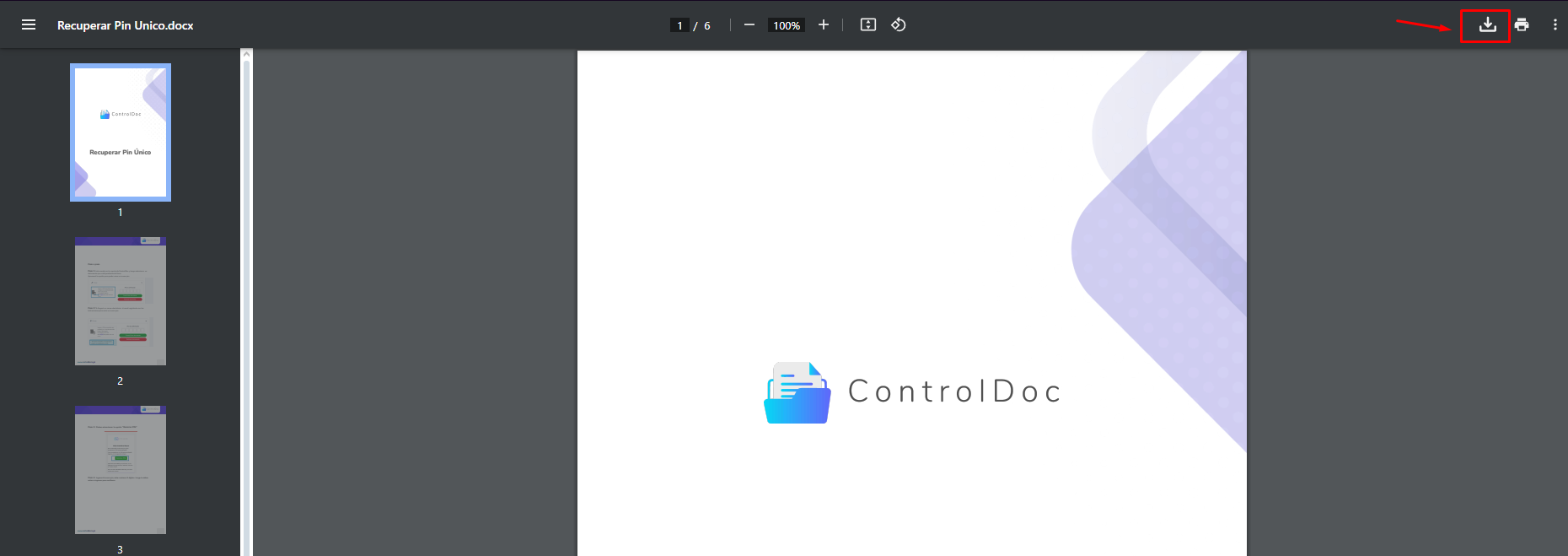Select the page 2 thumbnail
Viewport: 1568px width, 556px height.
click(x=121, y=301)
